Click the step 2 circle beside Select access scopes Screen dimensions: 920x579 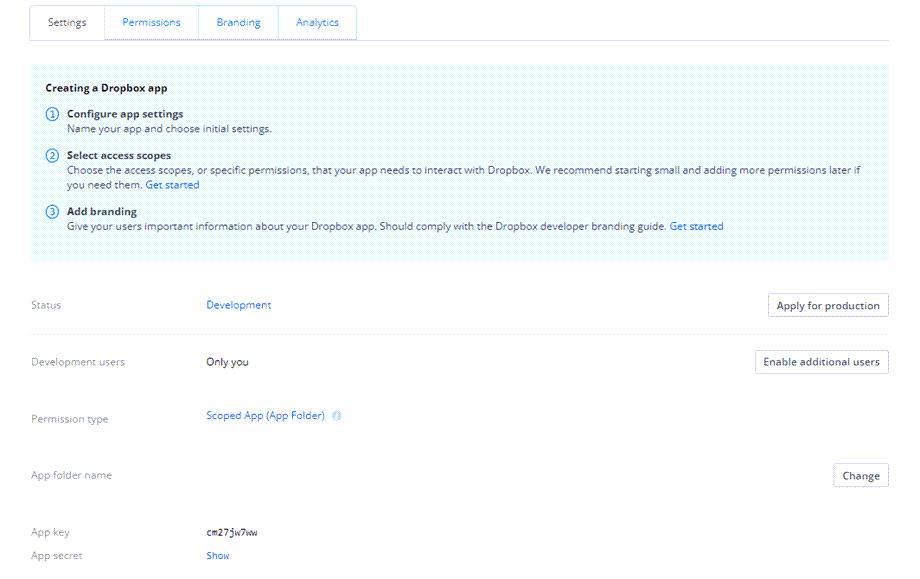coord(52,156)
